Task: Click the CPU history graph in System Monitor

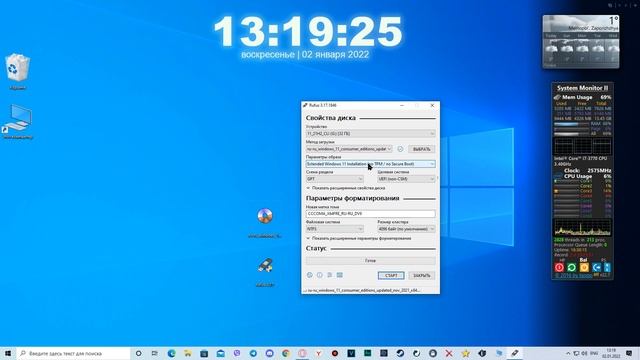Action: point(582,227)
